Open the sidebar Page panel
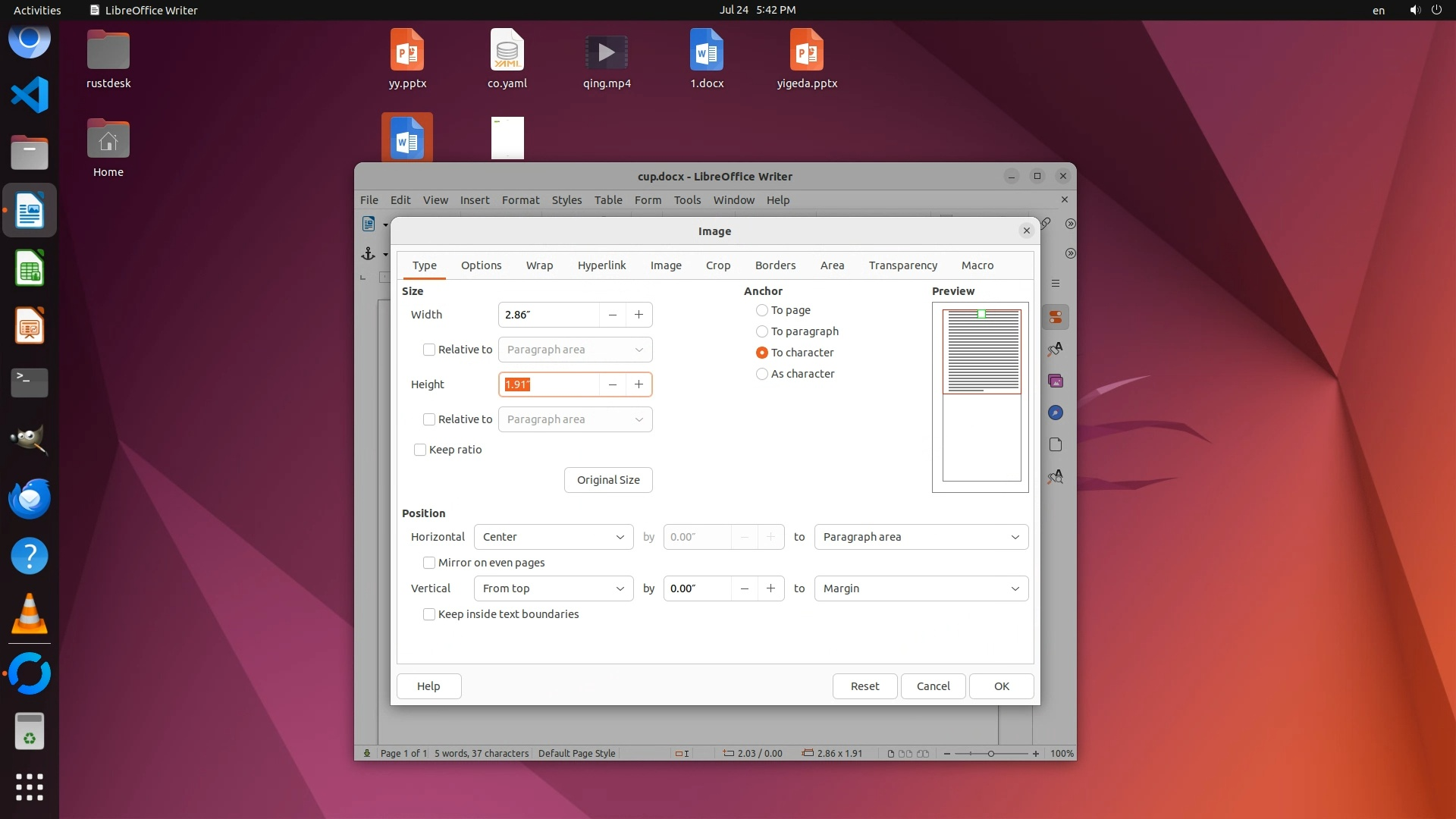 pos(1055,444)
